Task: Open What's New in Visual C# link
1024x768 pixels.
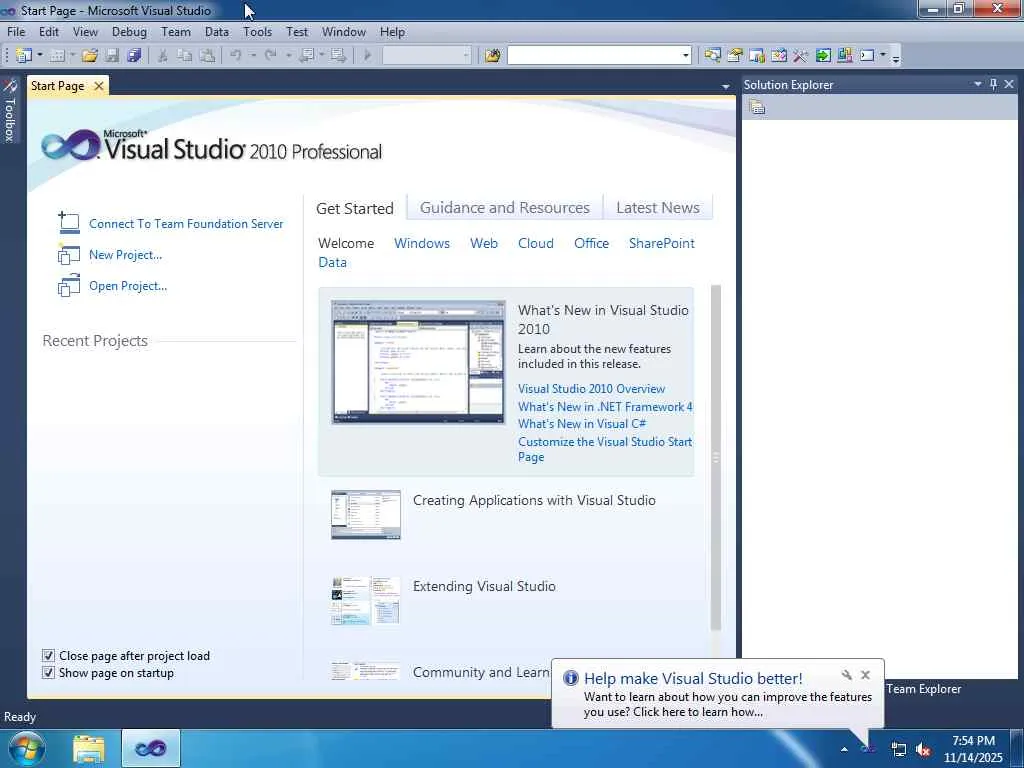Action: click(582, 424)
